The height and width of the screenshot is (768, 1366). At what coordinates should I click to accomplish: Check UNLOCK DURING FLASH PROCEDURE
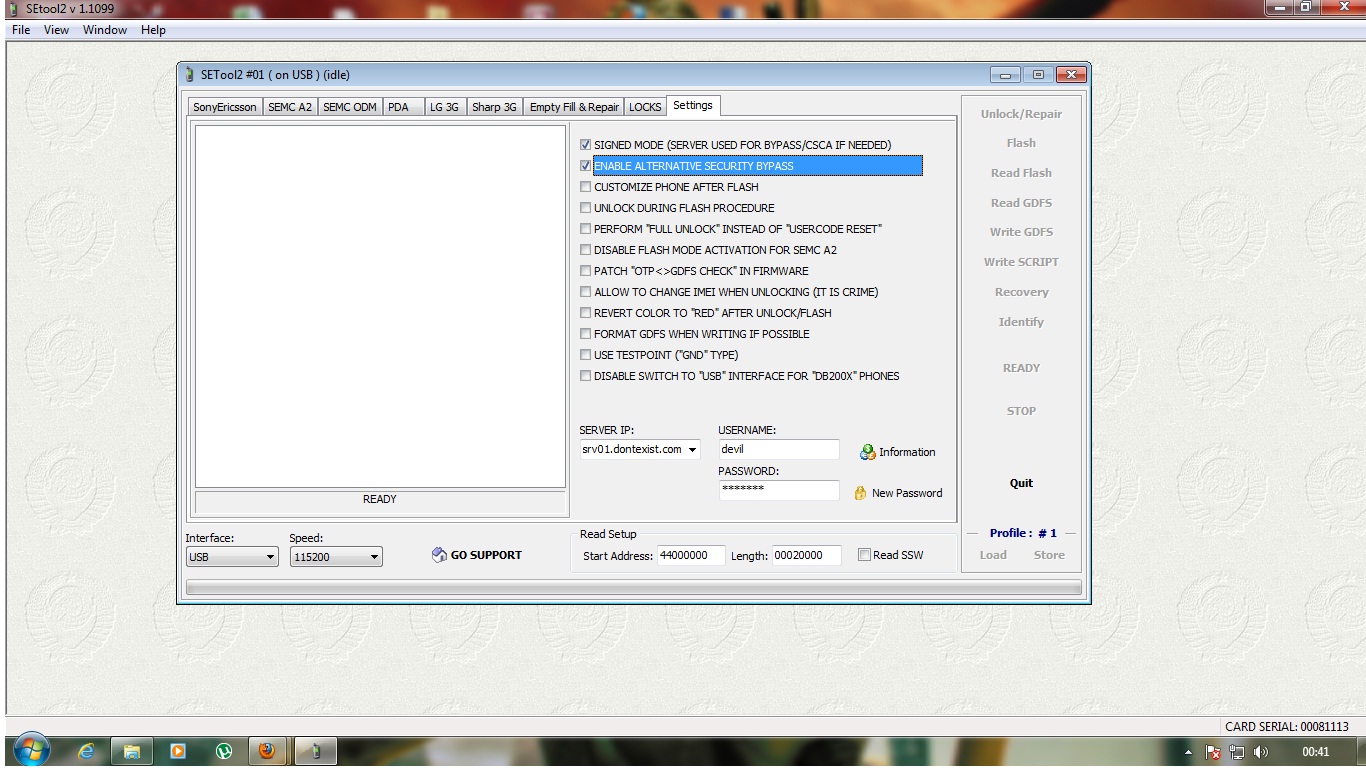click(x=586, y=208)
